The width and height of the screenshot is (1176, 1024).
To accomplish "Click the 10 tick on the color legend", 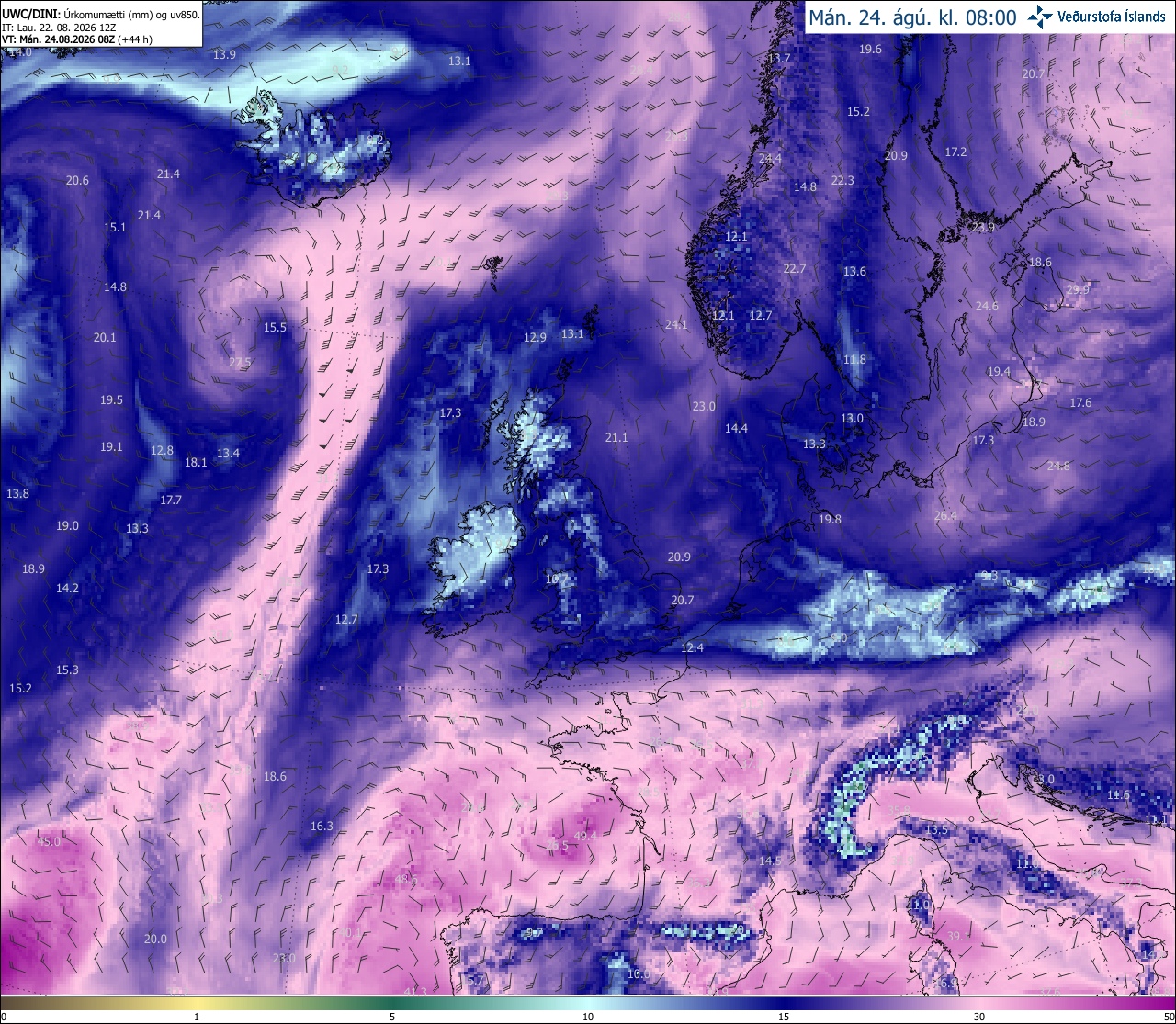I will pyautogui.click(x=588, y=1017).
